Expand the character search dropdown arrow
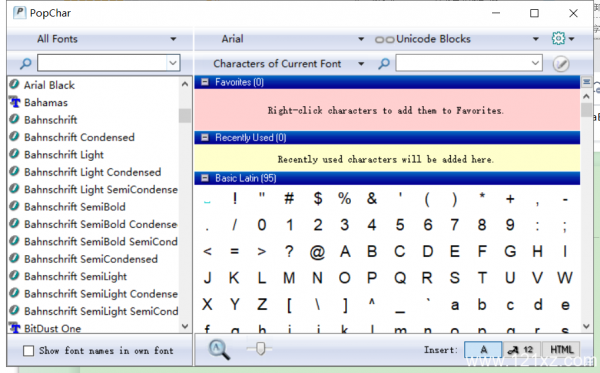The height and width of the screenshot is (373, 600). pyautogui.click(x=535, y=63)
